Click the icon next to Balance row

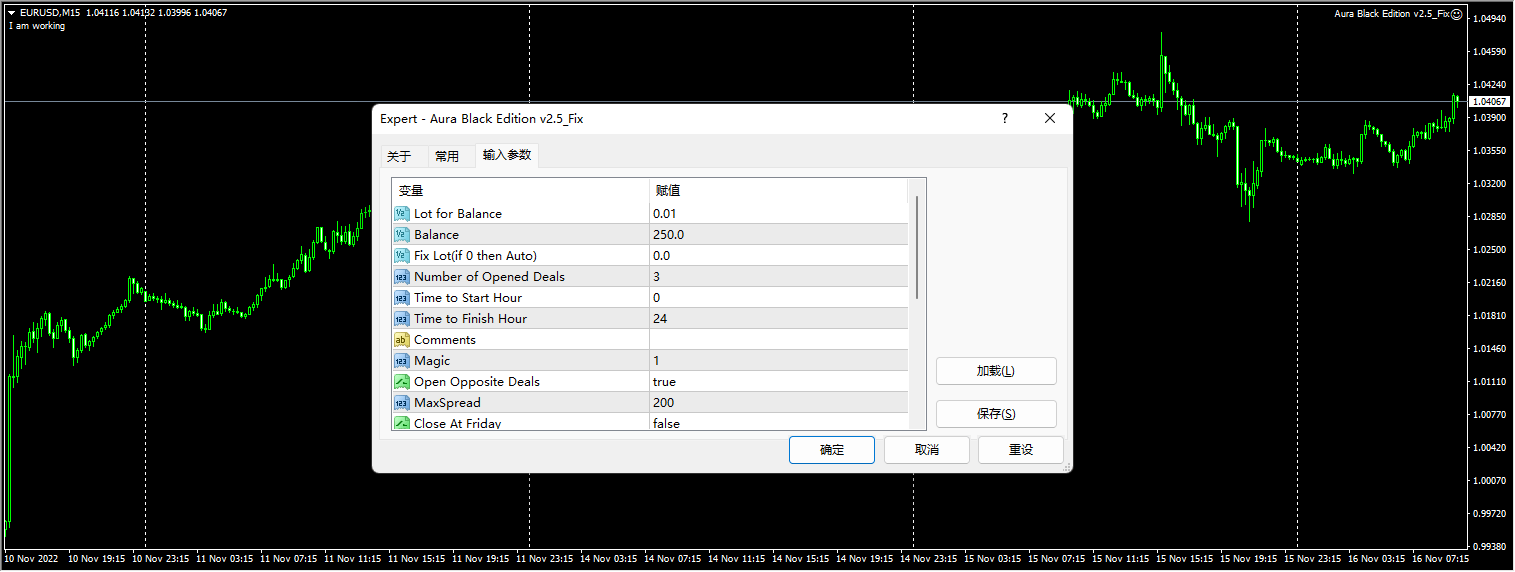[x=402, y=235]
